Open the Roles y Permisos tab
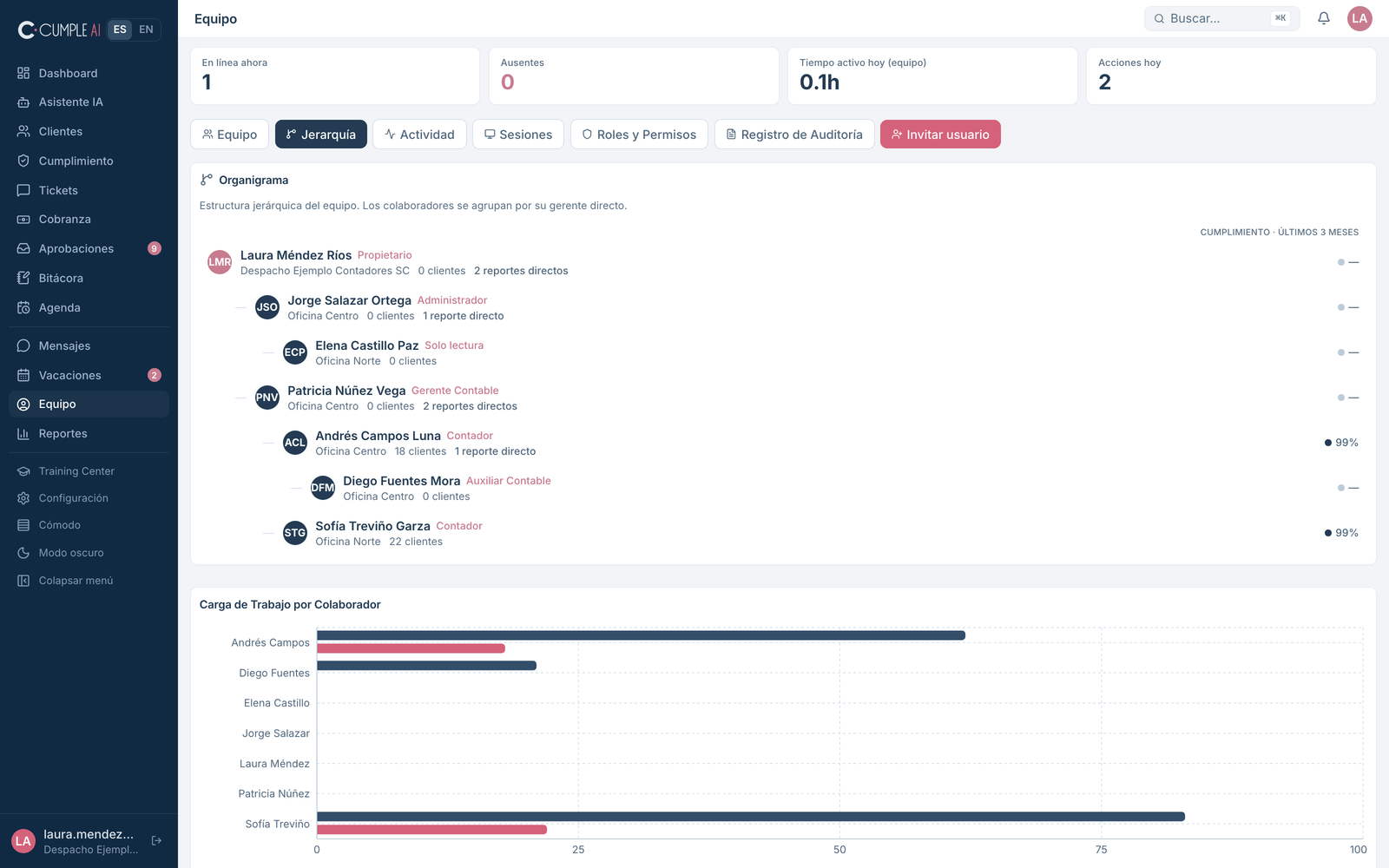Screen dimensions: 1389x868 coord(639,135)
